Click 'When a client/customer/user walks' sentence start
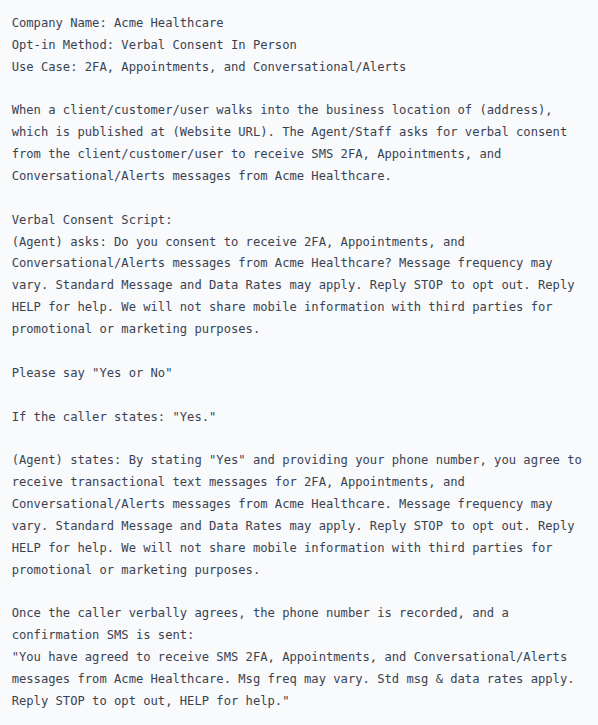Screen dimensions: 598x725 point(132,110)
